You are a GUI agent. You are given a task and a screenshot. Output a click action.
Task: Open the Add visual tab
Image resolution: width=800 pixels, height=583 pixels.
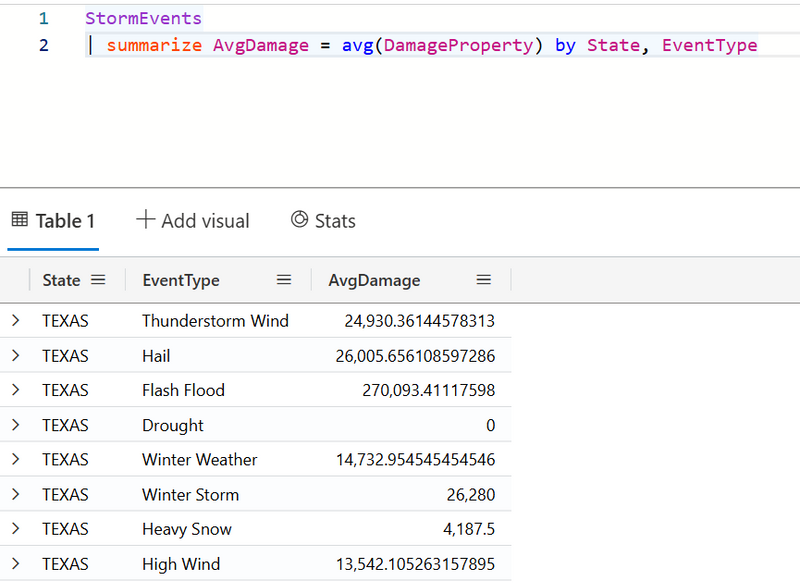[193, 221]
